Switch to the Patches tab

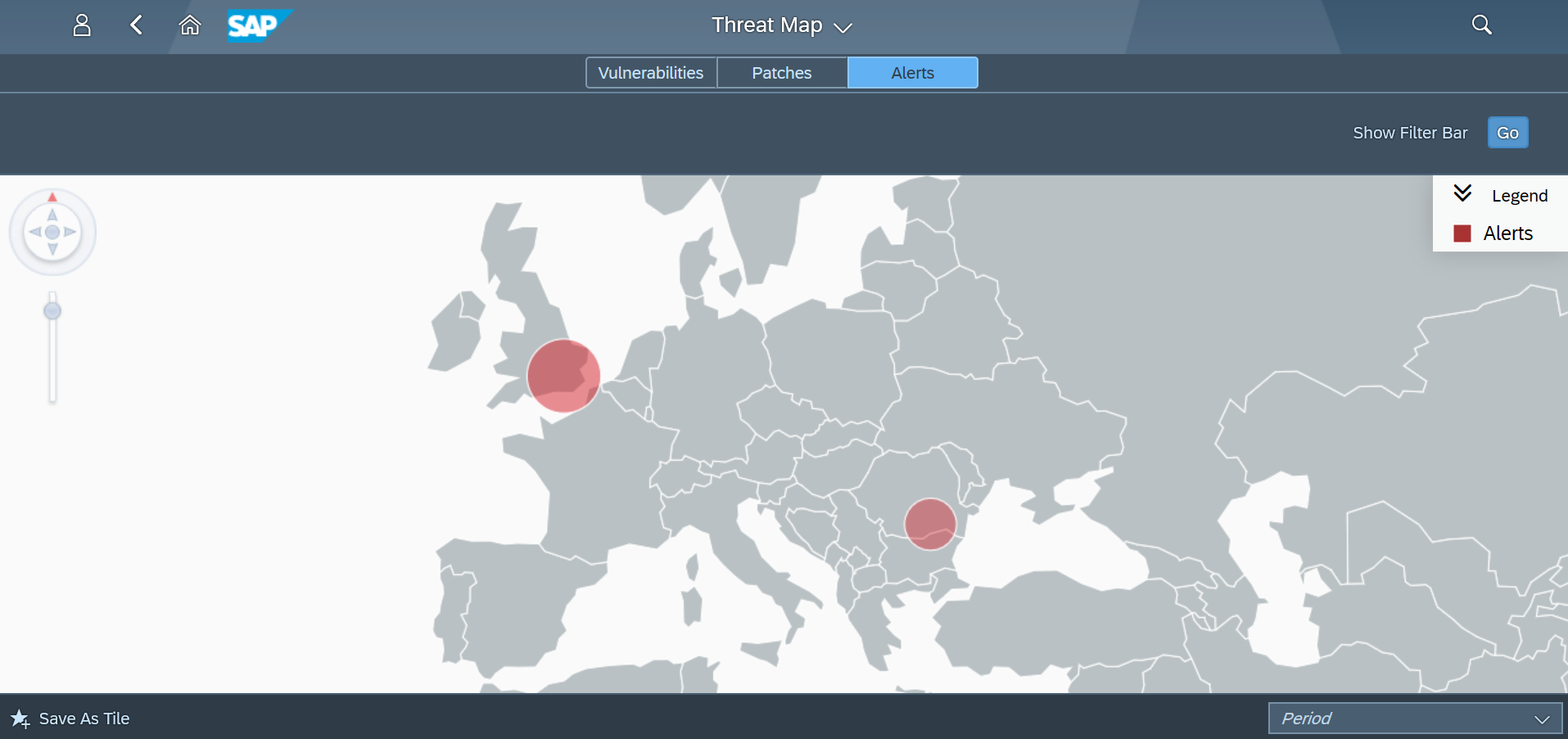(x=782, y=73)
